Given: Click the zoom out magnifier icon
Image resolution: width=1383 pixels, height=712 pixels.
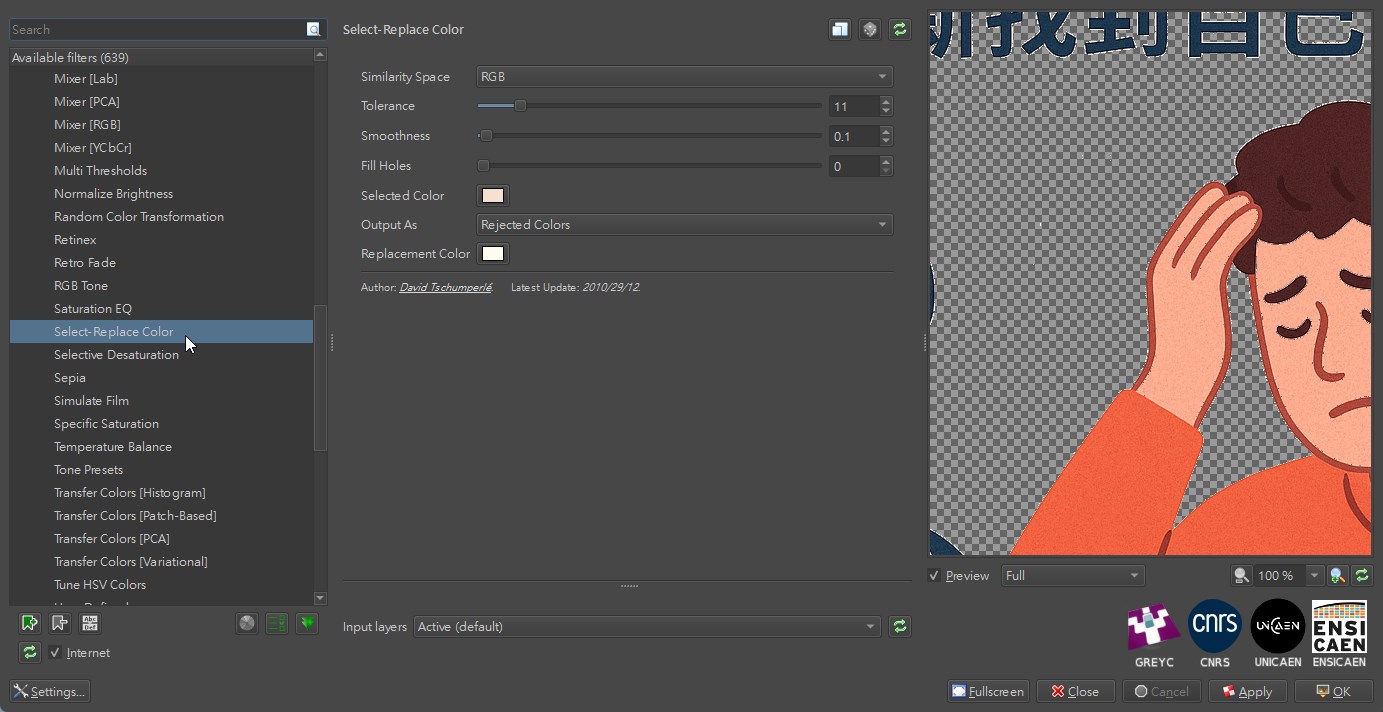Looking at the screenshot, I should [1241, 575].
